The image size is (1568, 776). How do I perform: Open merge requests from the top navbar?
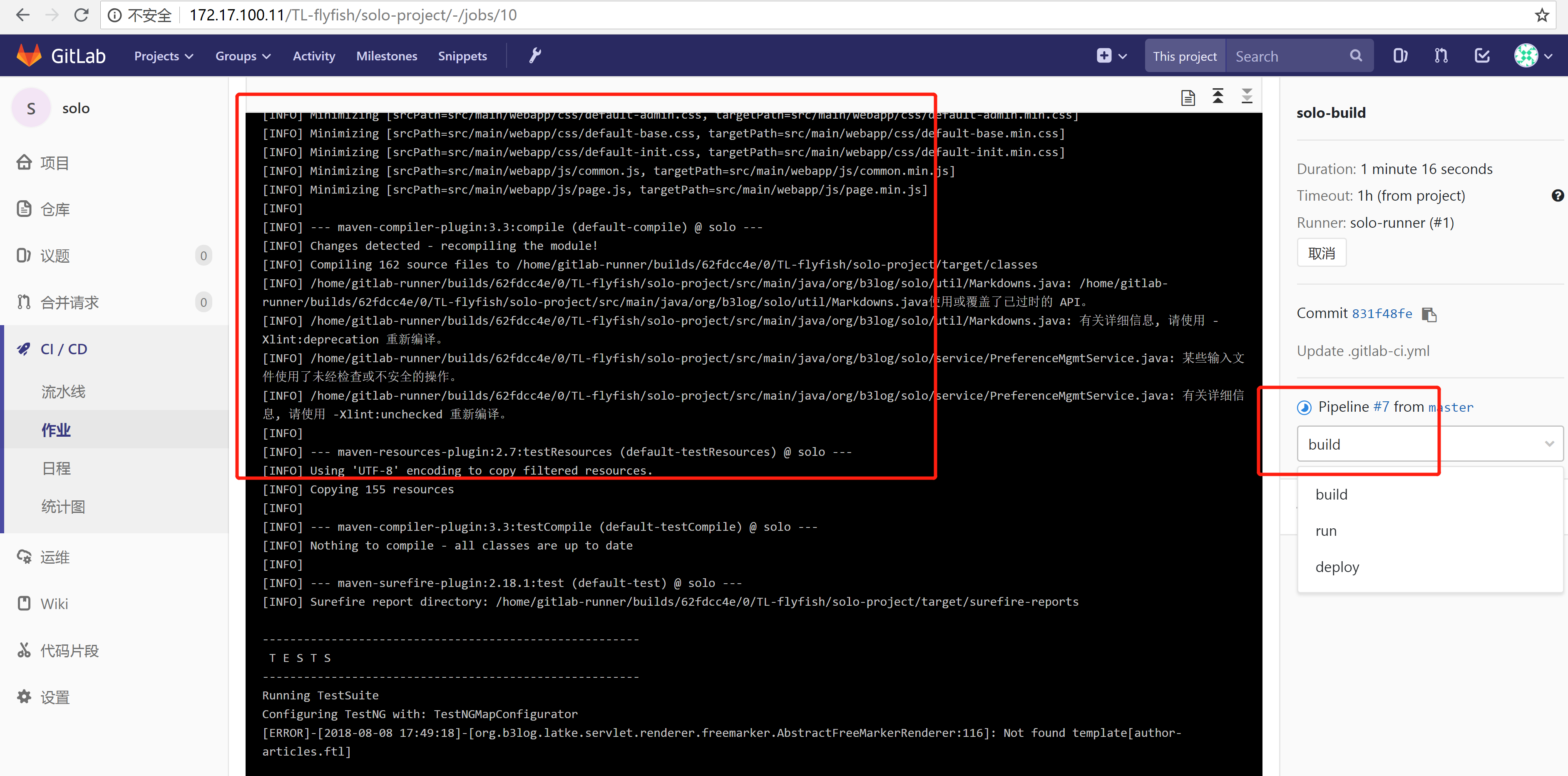tap(1440, 55)
